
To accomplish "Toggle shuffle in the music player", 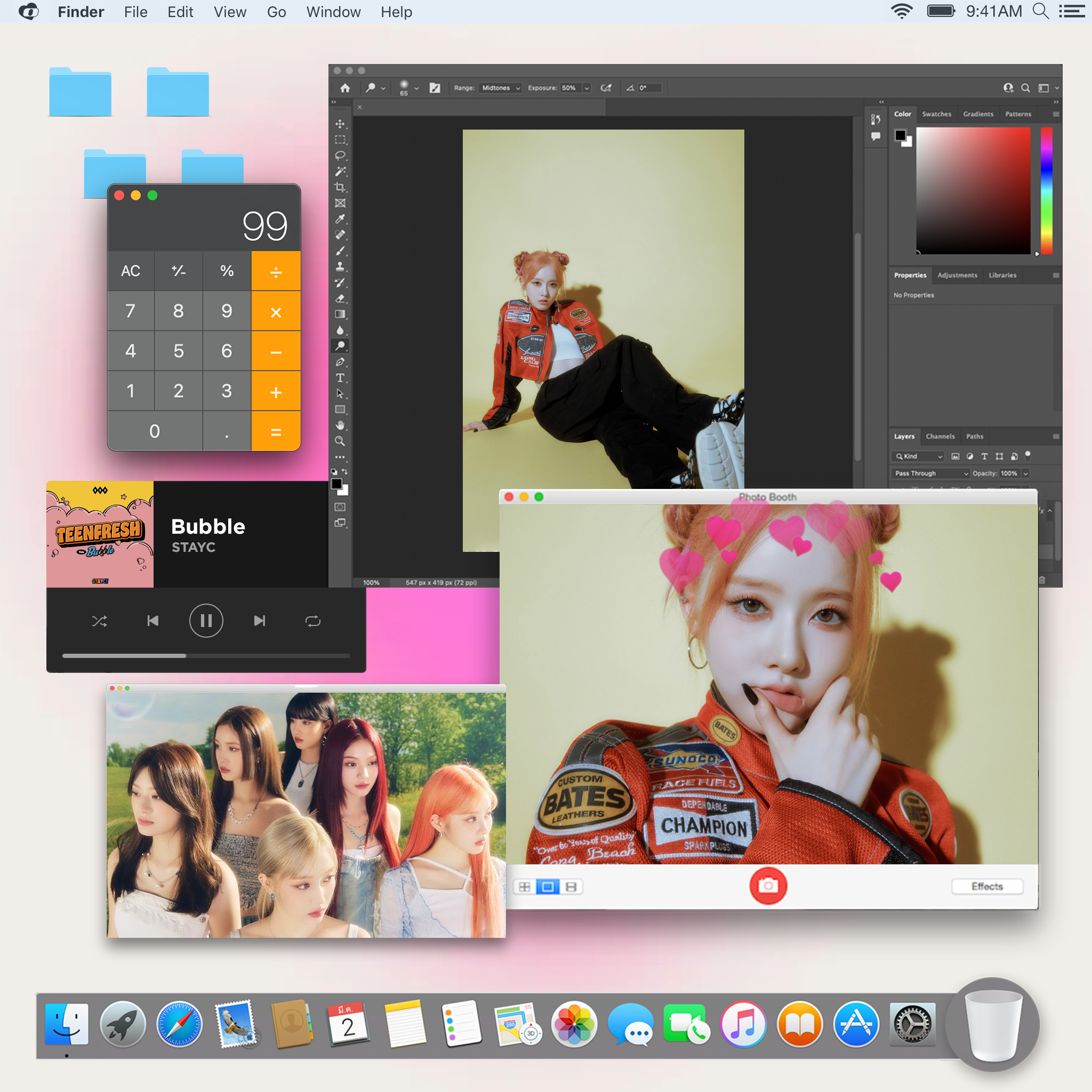I will coord(100,621).
